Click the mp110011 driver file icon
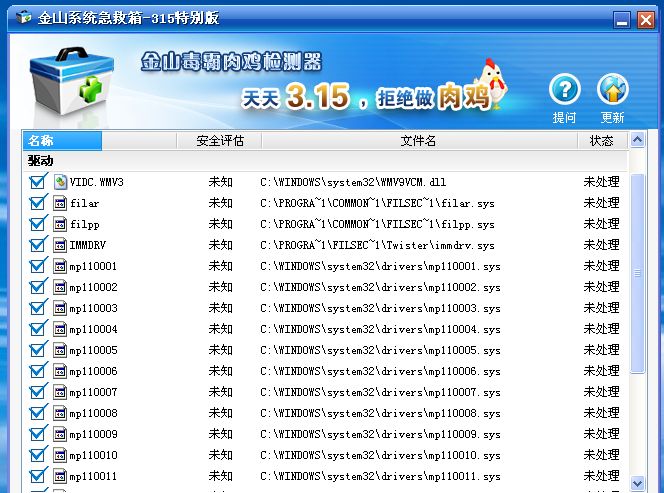This screenshot has height=493, width=664. [x=60, y=476]
